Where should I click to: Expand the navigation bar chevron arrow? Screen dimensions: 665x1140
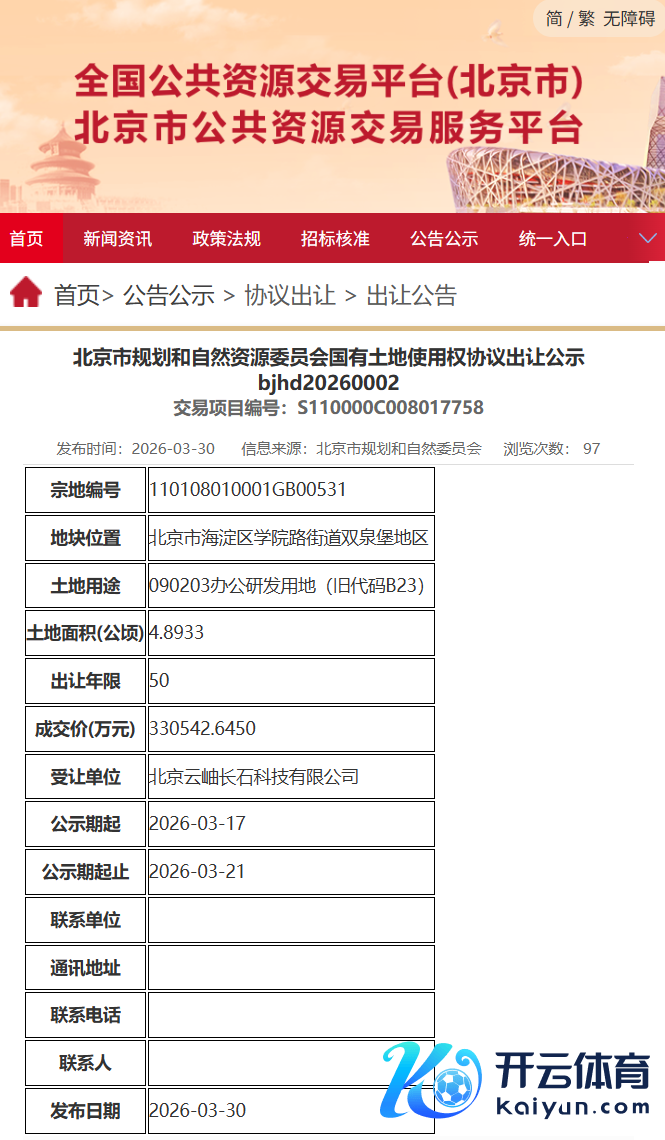click(x=648, y=238)
